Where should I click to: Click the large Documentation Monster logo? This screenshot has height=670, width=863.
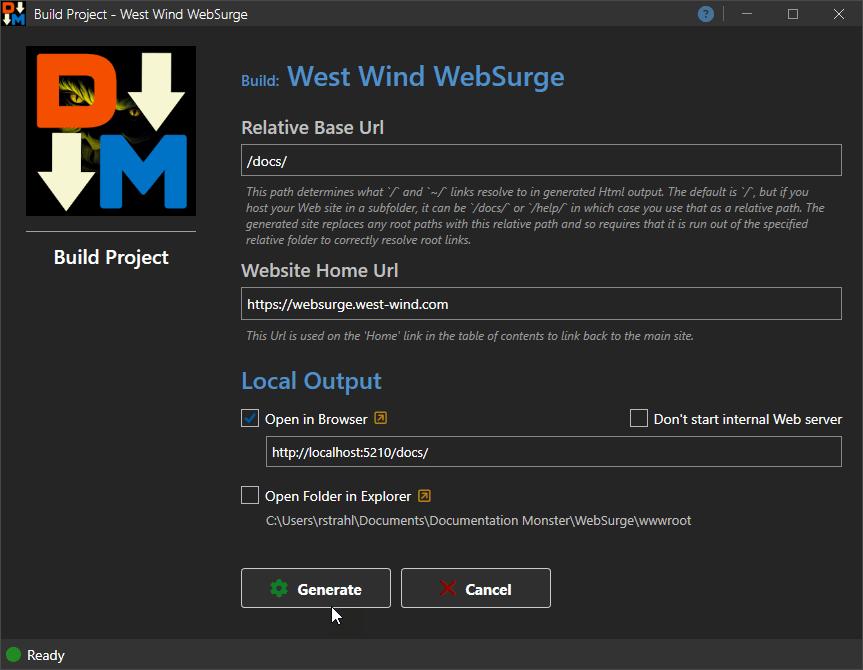pyautogui.click(x=111, y=130)
